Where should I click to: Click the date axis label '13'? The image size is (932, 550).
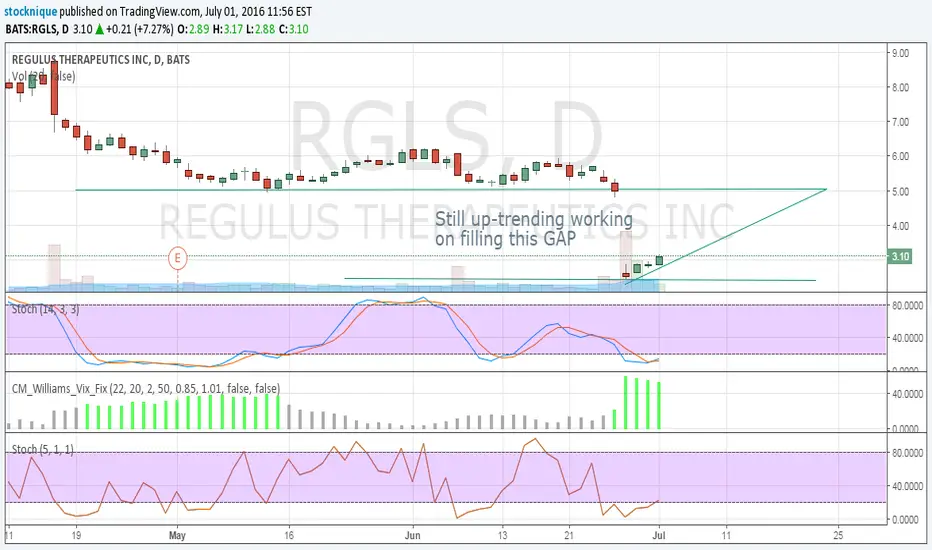pyautogui.click(x=502, y=535)
